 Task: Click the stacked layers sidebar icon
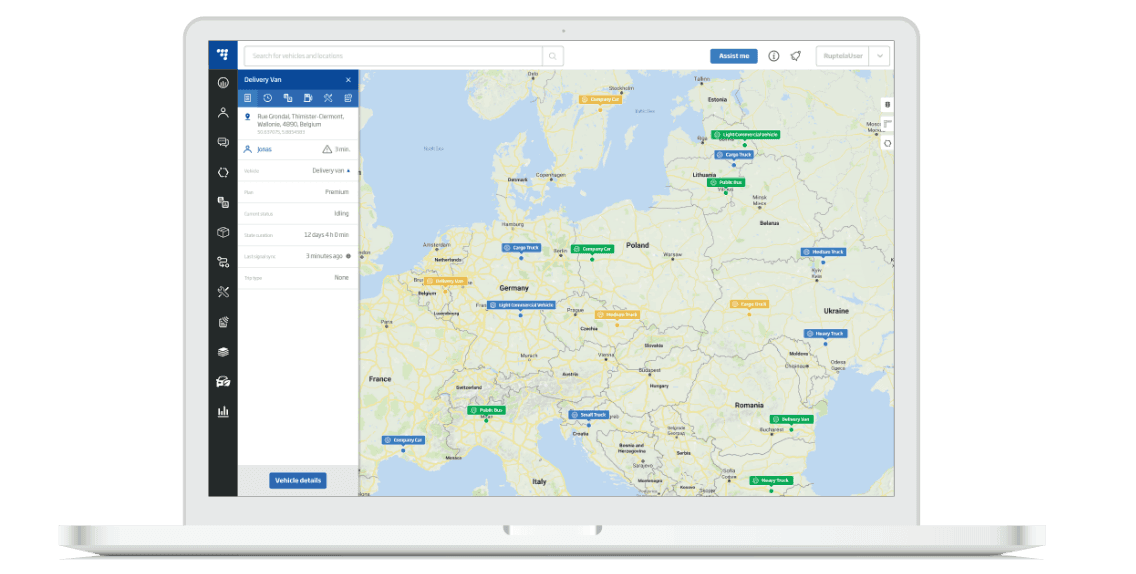coord(223,352)
